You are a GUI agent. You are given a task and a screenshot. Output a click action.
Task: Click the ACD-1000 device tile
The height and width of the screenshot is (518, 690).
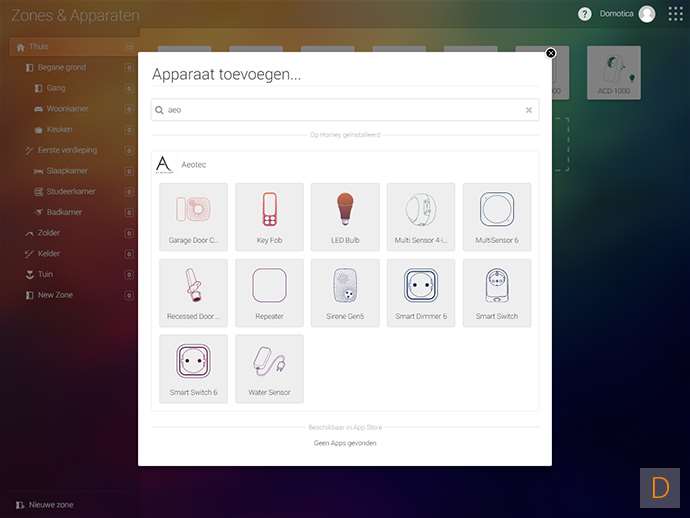614,73
